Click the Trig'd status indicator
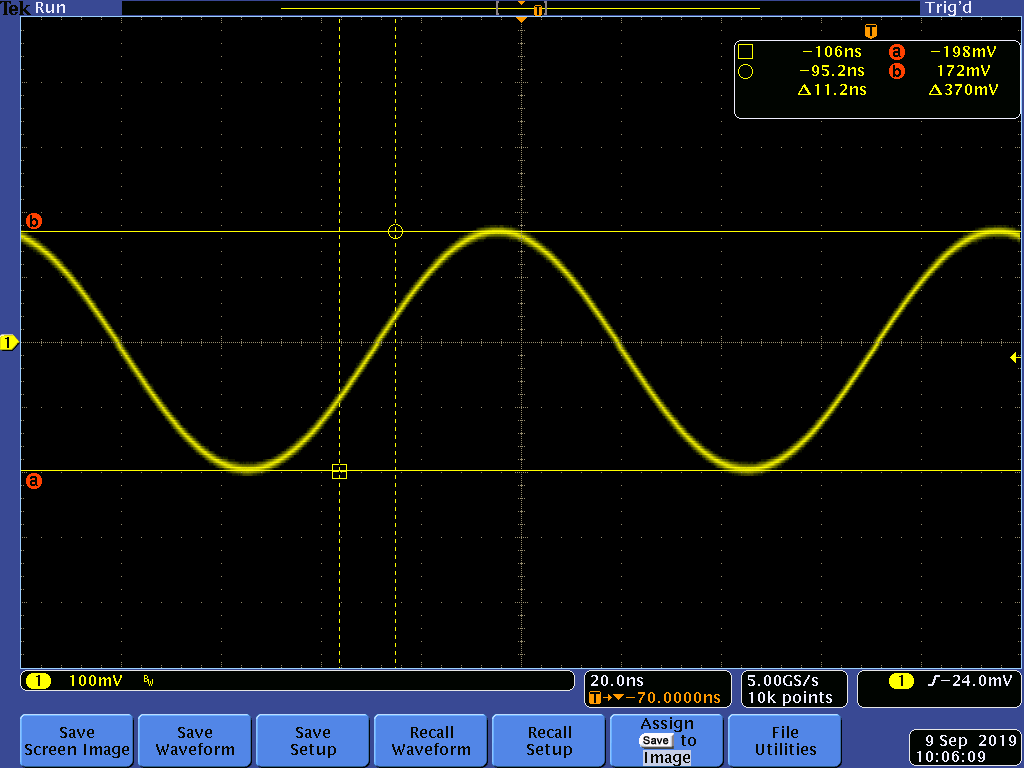This screenshot has width=1024, height=768. 948,8
